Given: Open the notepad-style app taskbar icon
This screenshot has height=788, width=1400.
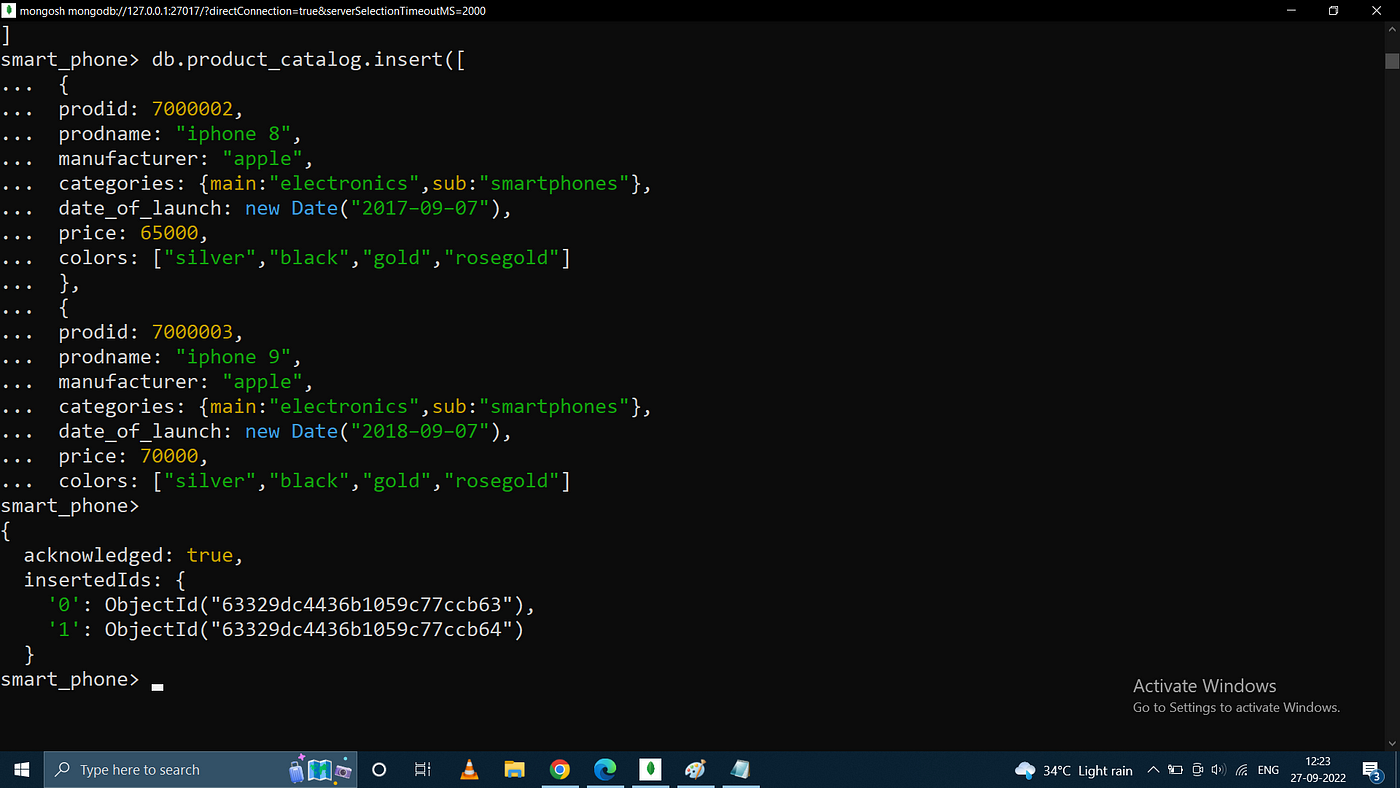Looking at the screenshot, I should 741,769.
